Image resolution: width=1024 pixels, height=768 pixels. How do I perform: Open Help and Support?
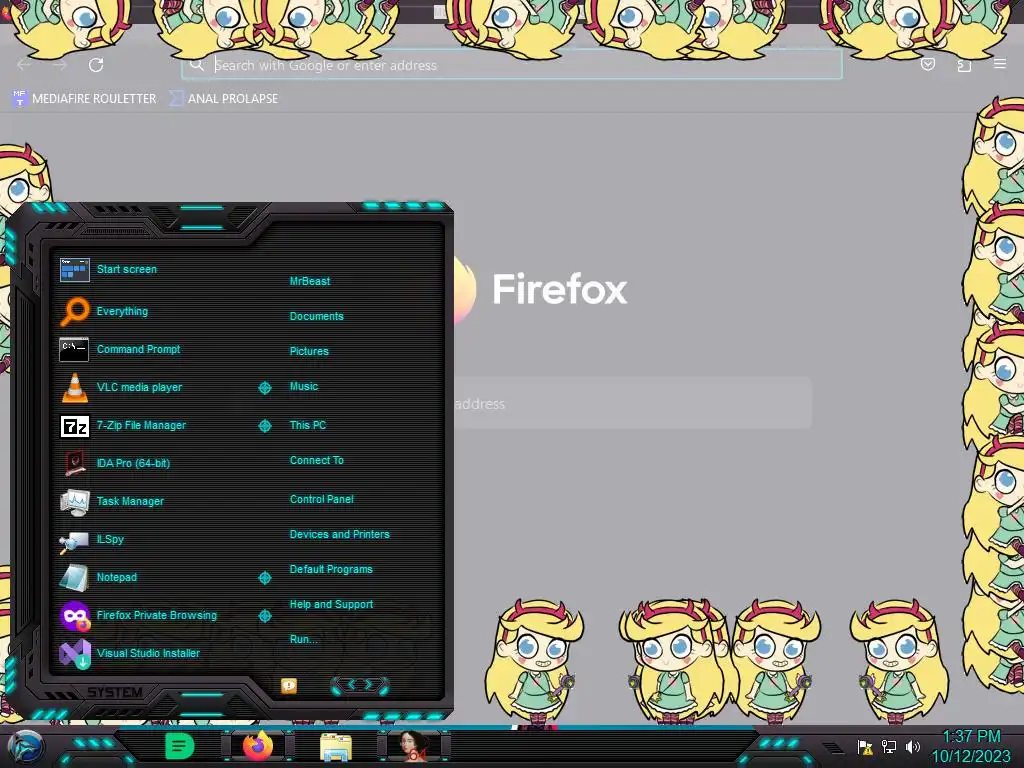pyautogui.click(x=331, y=605)
